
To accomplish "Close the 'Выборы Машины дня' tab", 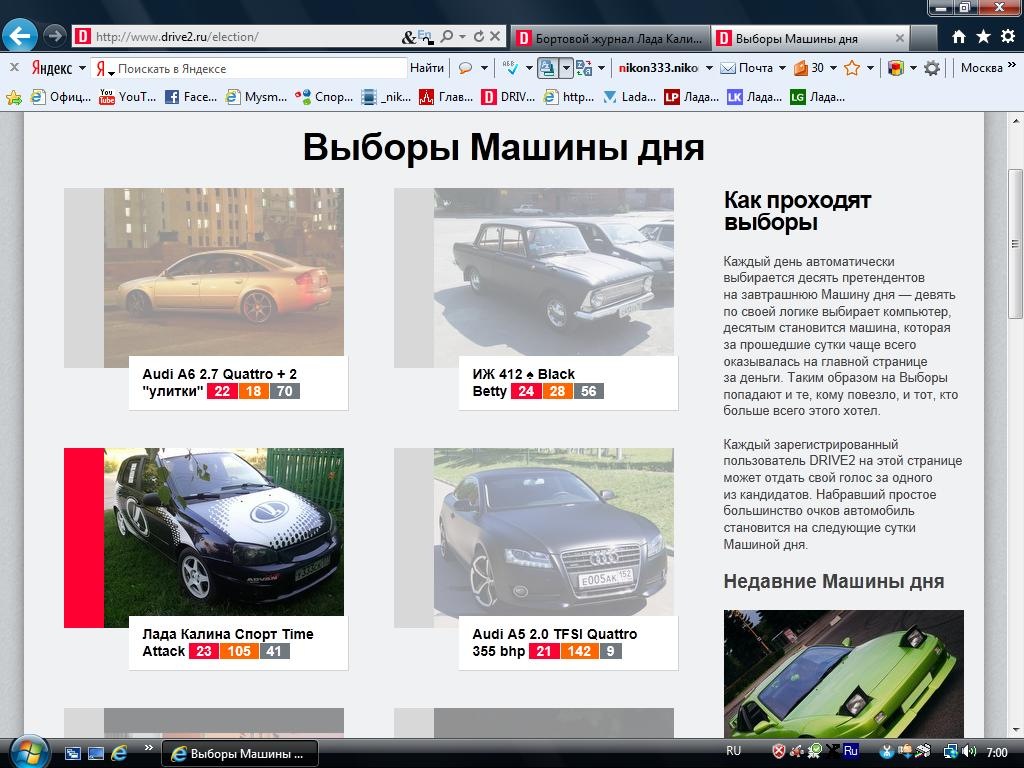I will (x=899, y=39).
